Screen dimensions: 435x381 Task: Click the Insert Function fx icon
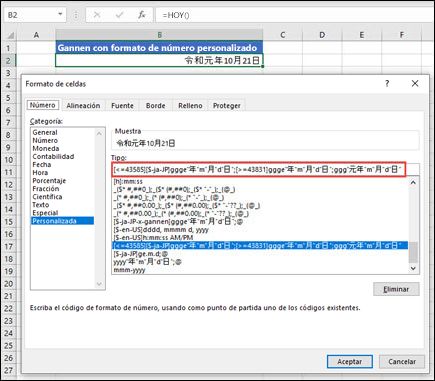(142, 15)
